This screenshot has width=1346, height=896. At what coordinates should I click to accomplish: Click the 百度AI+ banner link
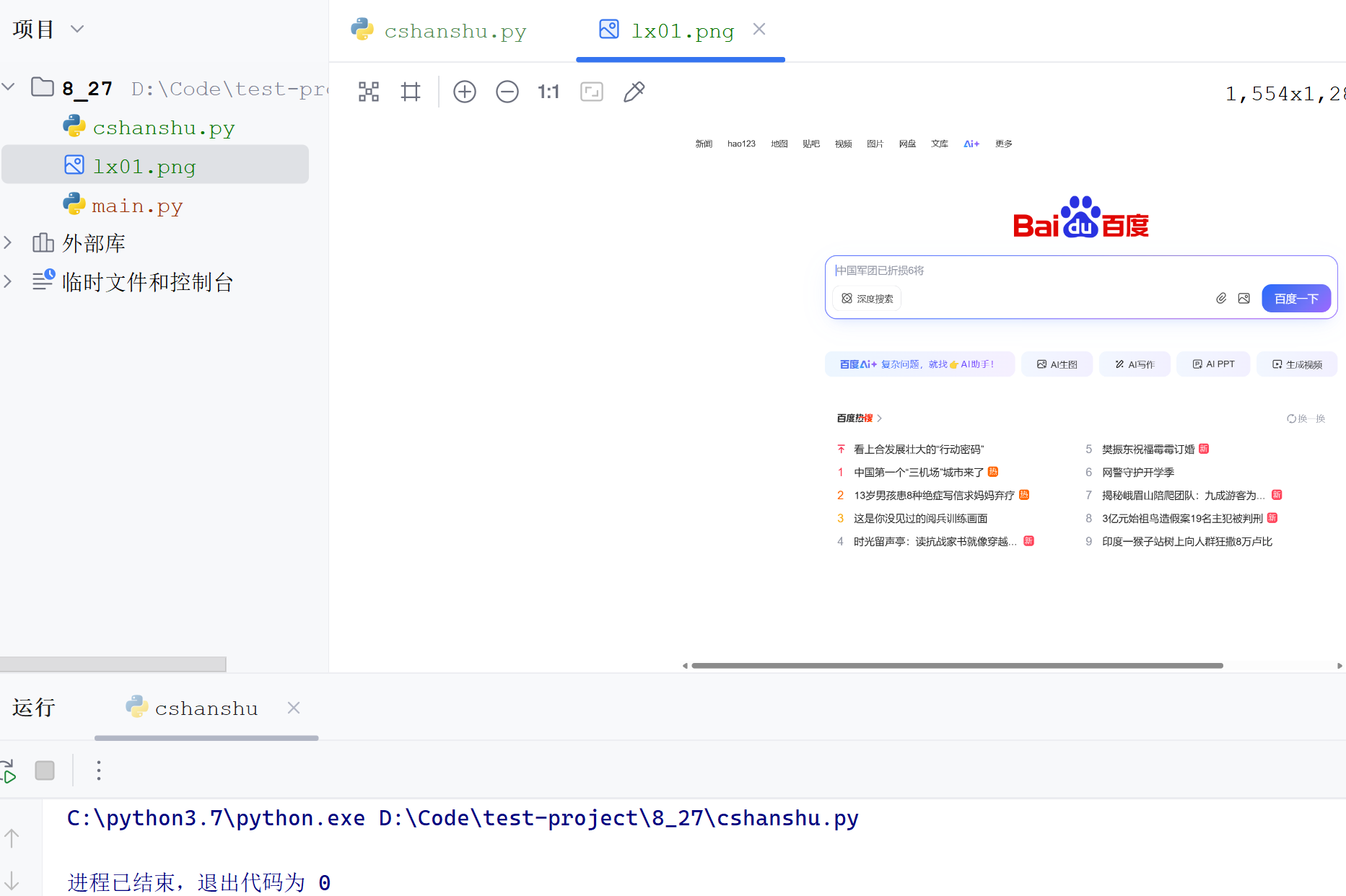(919, 364)
